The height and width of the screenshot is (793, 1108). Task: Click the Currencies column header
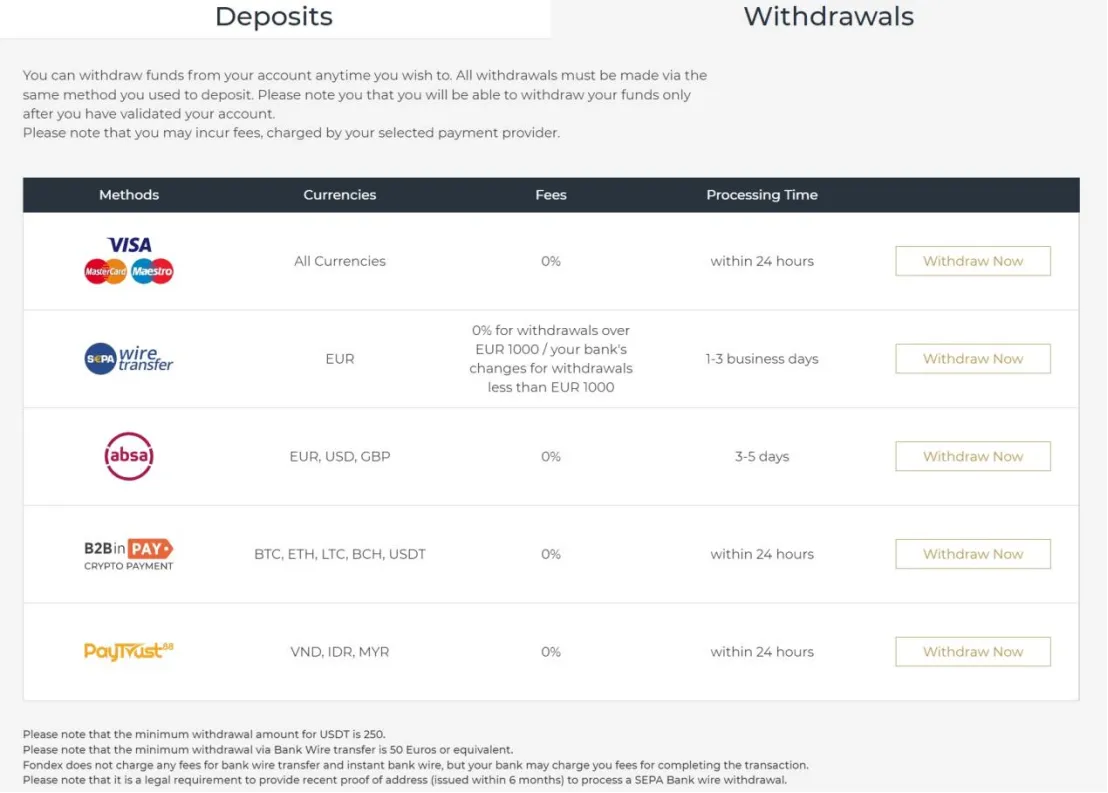(x=340, y=194)
